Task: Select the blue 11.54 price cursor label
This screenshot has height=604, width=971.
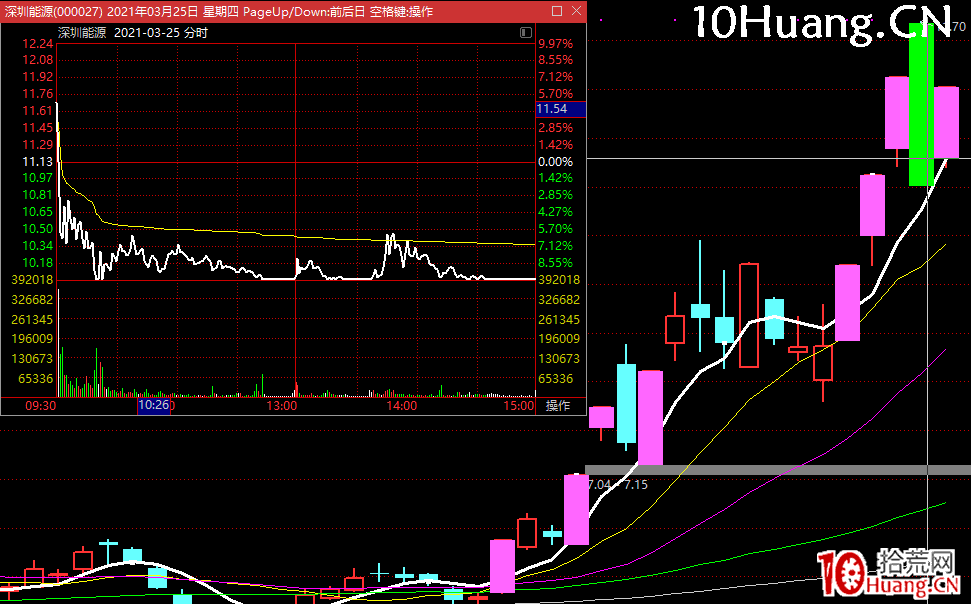Action: [560, 109]
